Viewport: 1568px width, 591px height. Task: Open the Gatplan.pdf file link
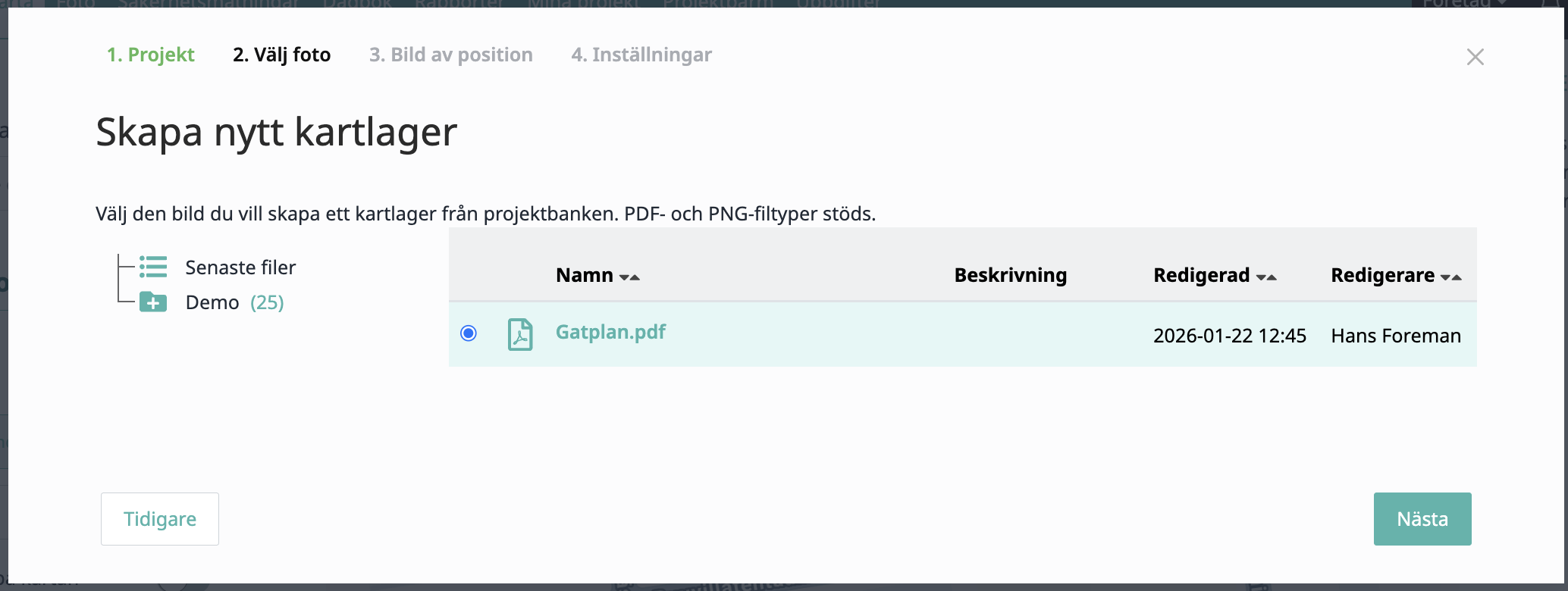610,332
